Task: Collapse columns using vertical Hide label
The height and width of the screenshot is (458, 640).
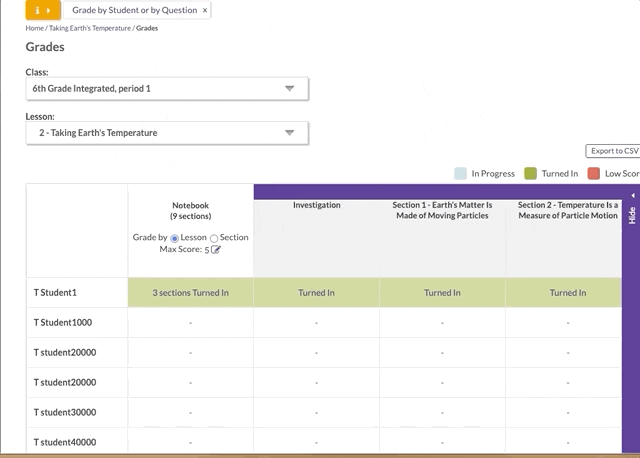Action: pyautogui.click(x=631, y=215)
